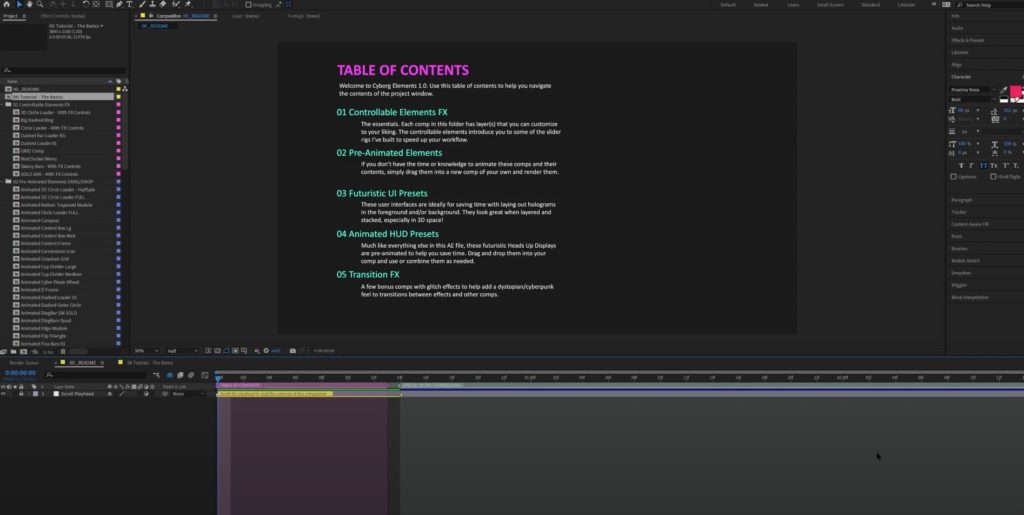Toggle the Hindi Digits checkbox
The image size is (1024, 515).
coord(993,176)
